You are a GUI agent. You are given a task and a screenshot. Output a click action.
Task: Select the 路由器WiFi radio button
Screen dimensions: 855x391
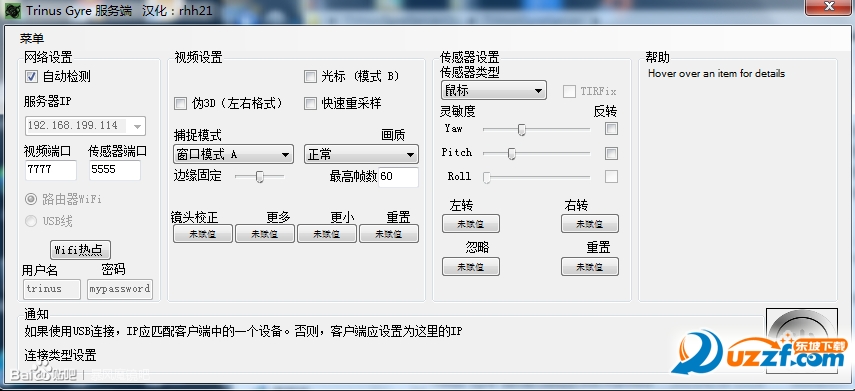click(31, 199)
